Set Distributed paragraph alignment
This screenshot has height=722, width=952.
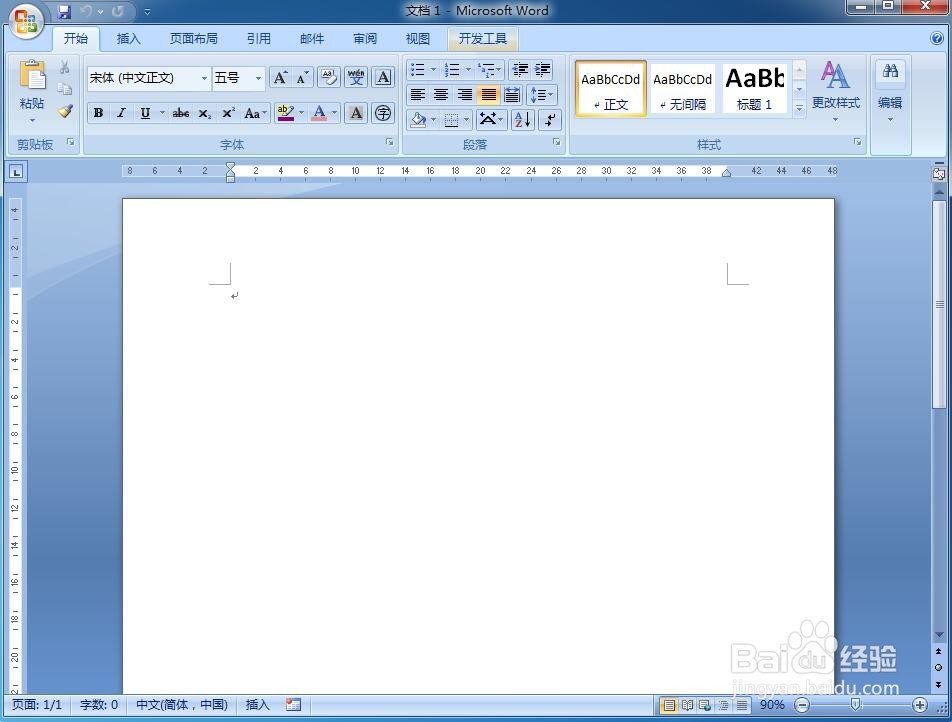[x=512, y=95]
